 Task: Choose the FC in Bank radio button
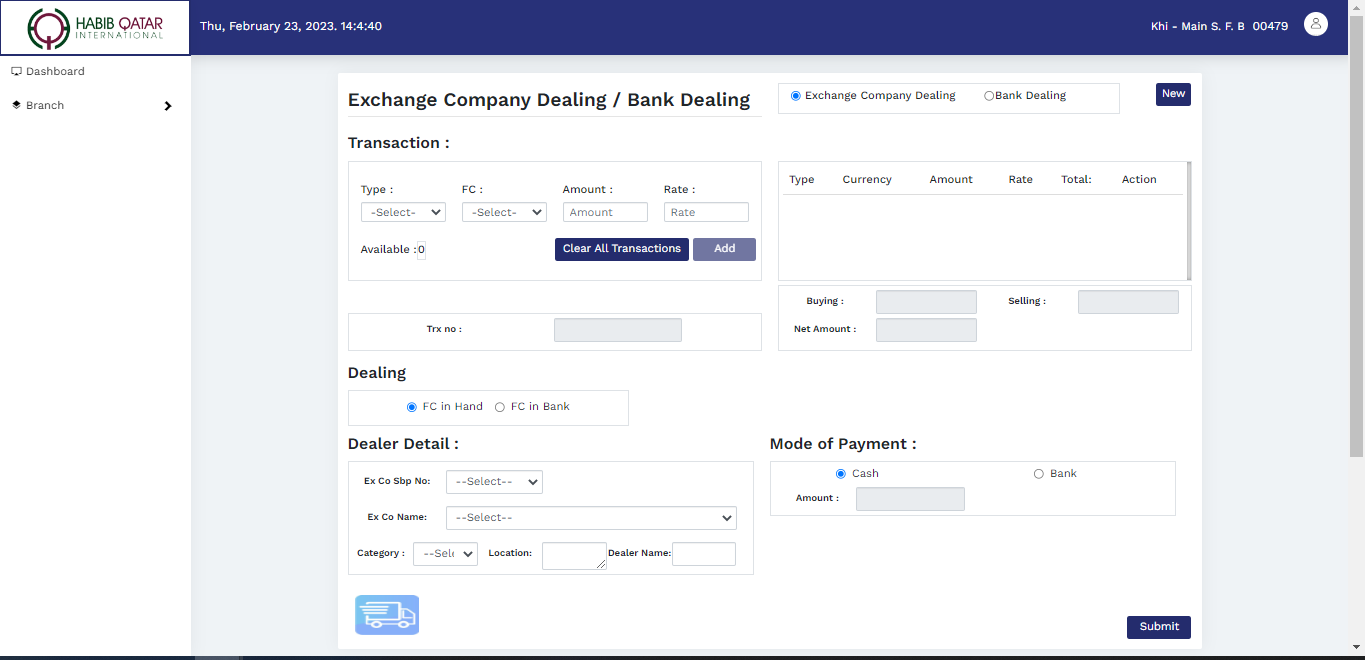tap(500, 407)
